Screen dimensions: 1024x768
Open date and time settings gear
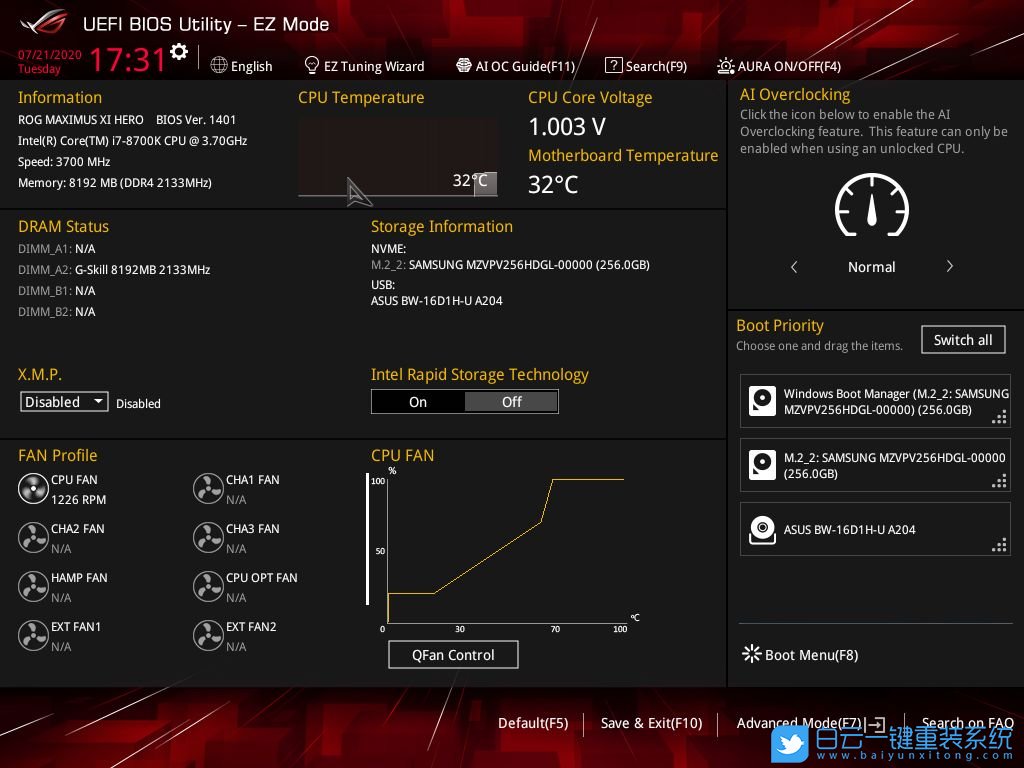click(179, 52)
